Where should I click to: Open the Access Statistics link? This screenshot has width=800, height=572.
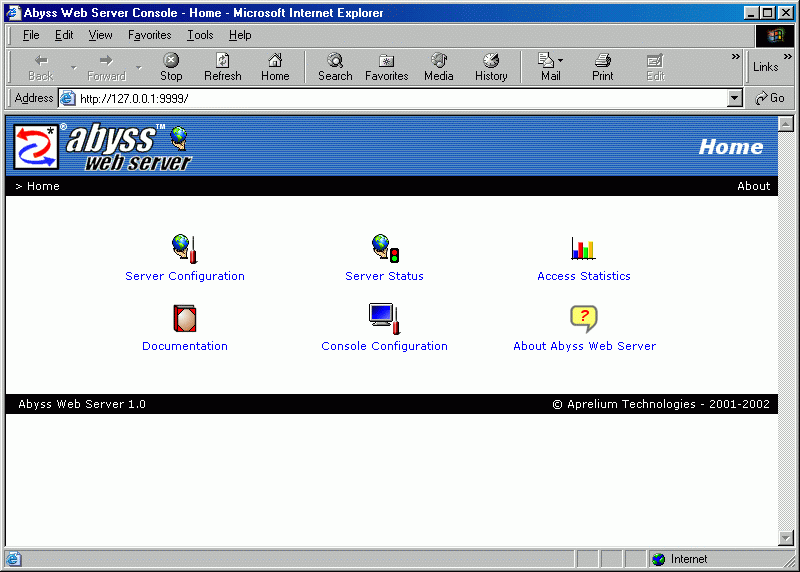coord(584,276)
